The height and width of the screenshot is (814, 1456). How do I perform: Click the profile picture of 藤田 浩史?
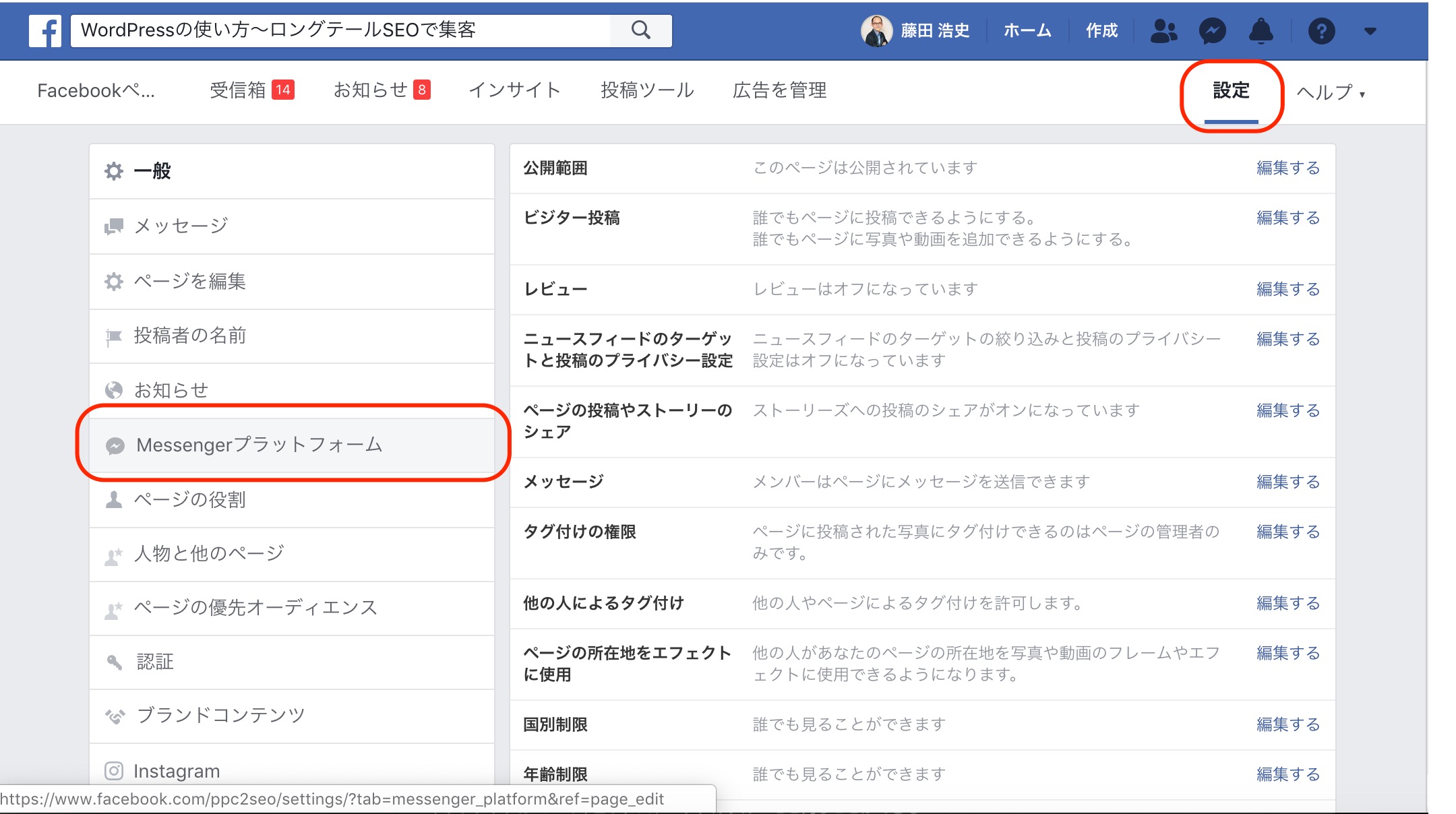(x=876, y=31)
